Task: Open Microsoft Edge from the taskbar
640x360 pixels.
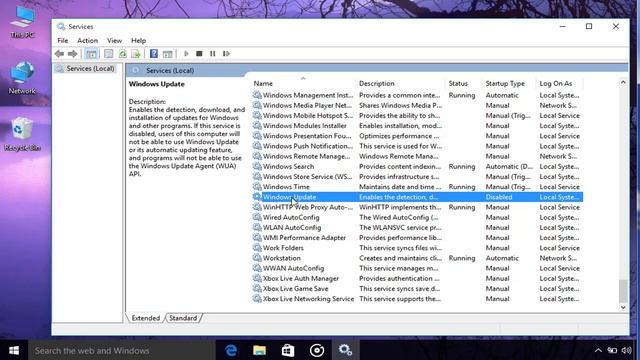Action: (x=231, y=350)
